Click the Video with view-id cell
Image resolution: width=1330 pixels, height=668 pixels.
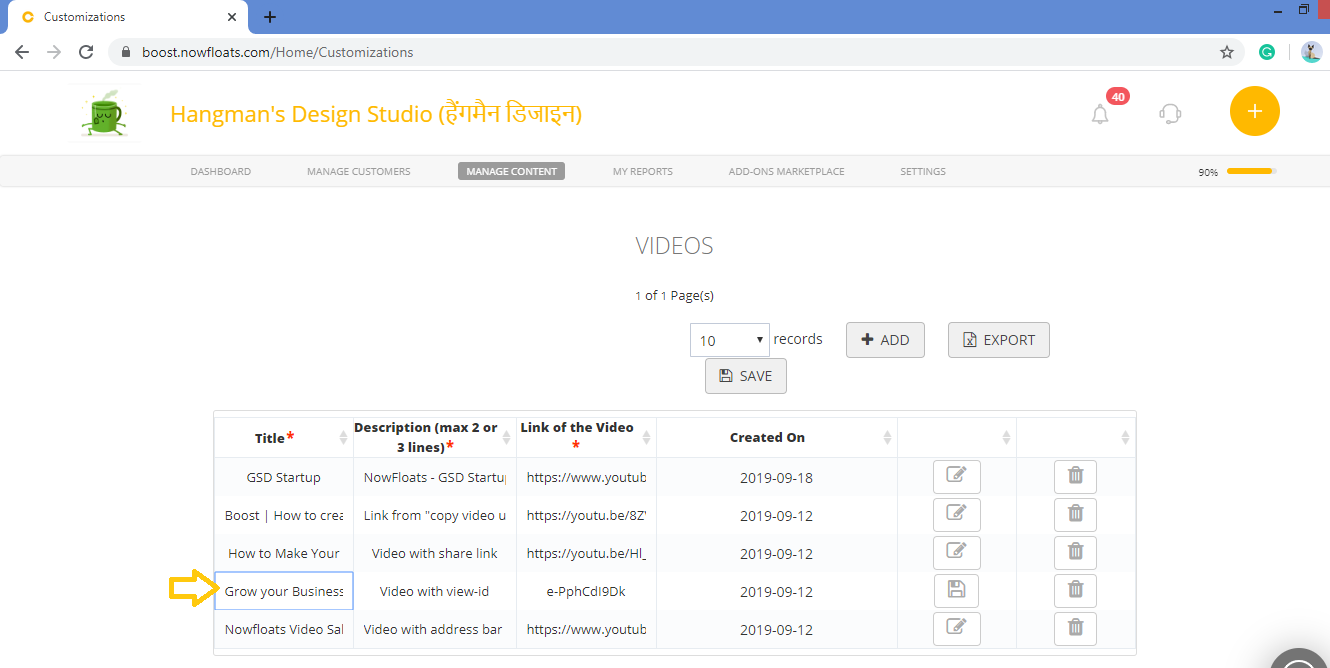[x=435, y=591]
